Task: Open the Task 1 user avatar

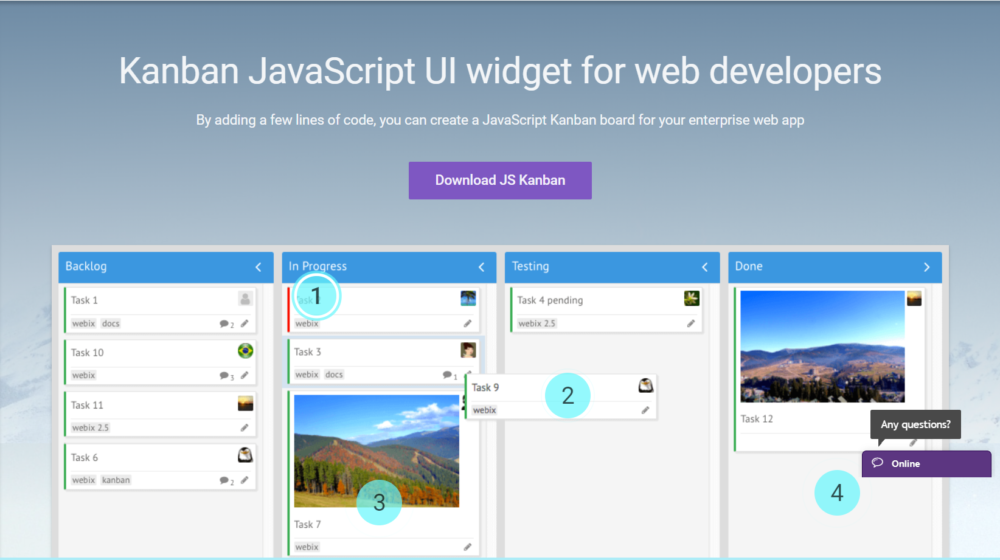Action: (x=245, y=298)
